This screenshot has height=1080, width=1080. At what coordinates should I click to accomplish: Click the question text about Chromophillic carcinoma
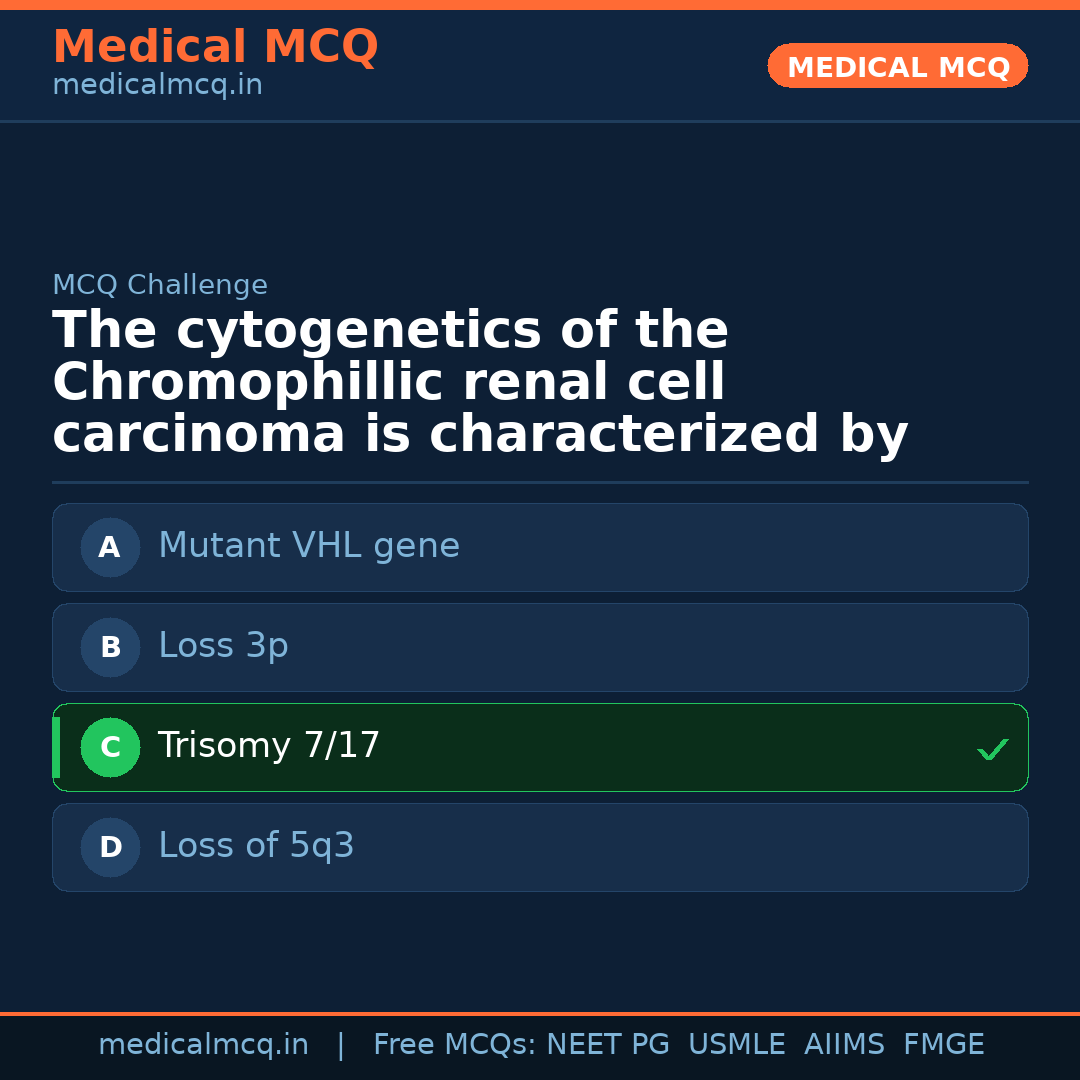tap(480, 383)
